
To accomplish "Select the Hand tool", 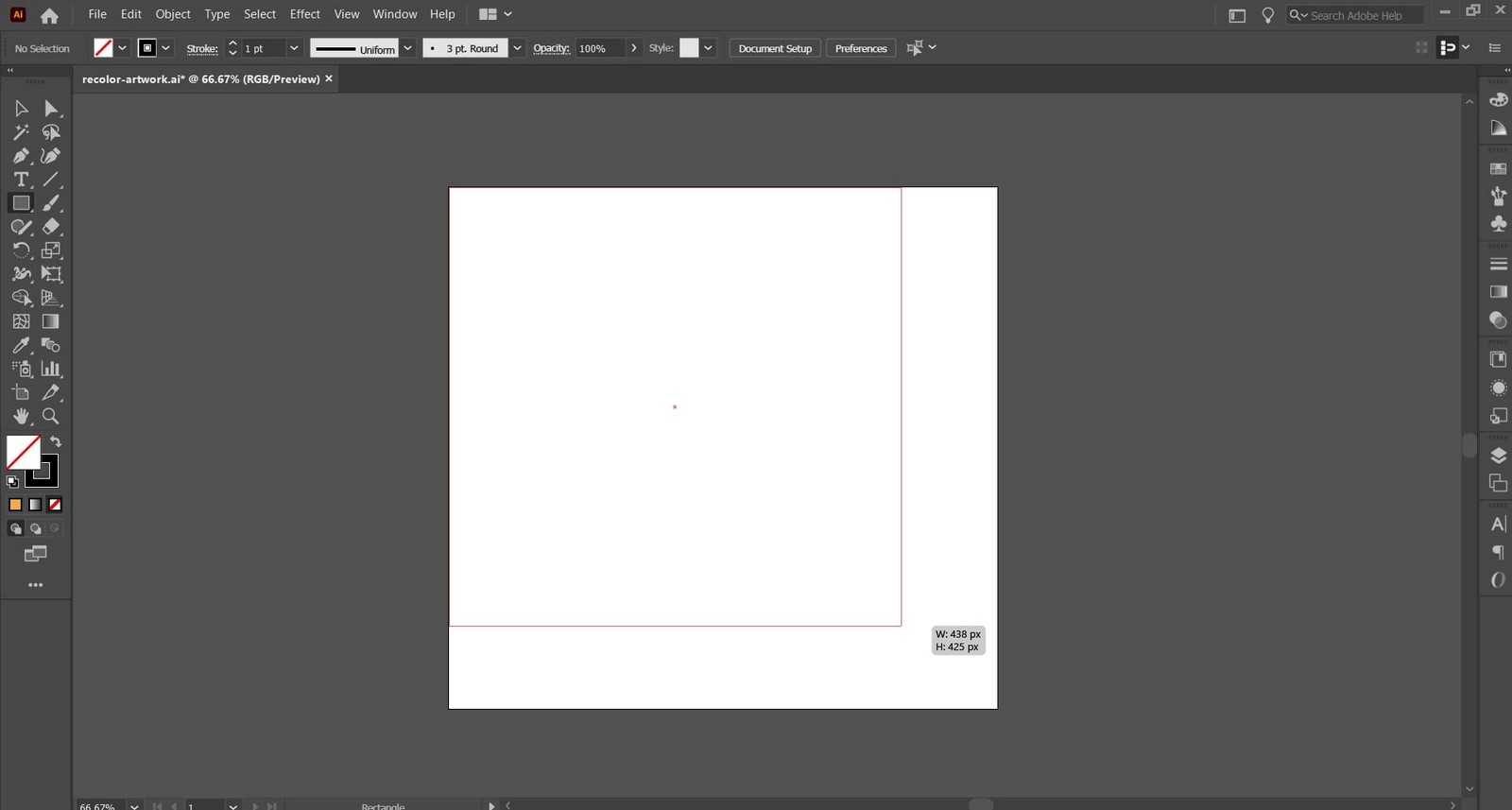I will (x=21, y=416).
